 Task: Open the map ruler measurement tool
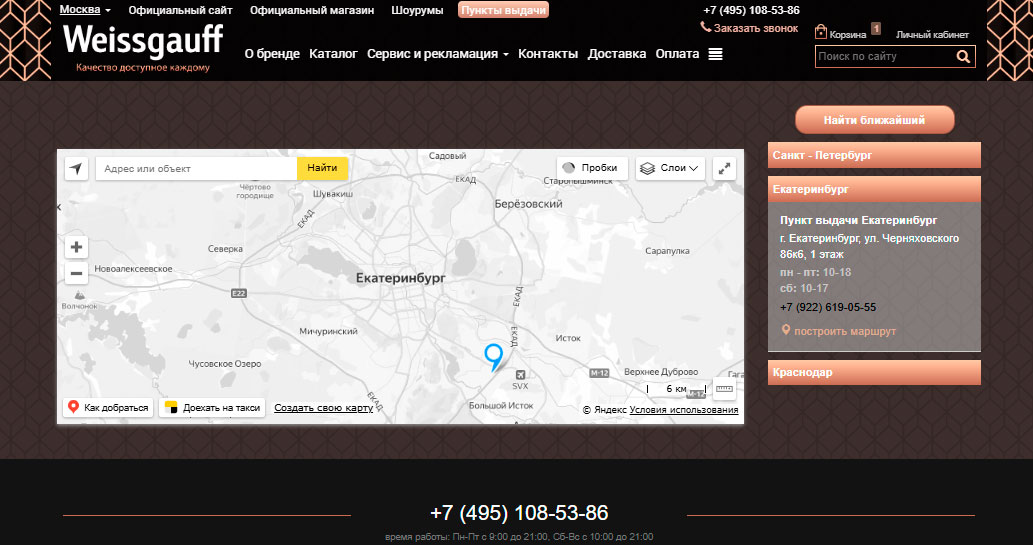[x=724, y=389]
